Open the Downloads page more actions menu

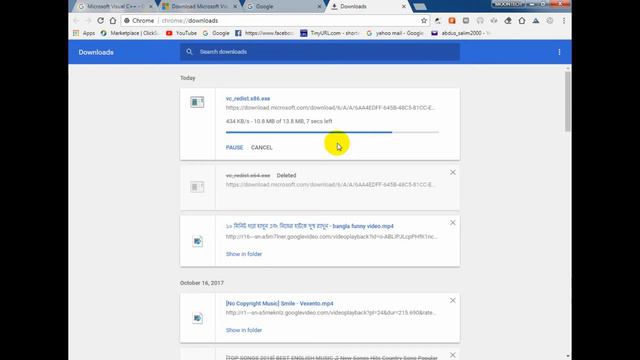click(559, 52)
